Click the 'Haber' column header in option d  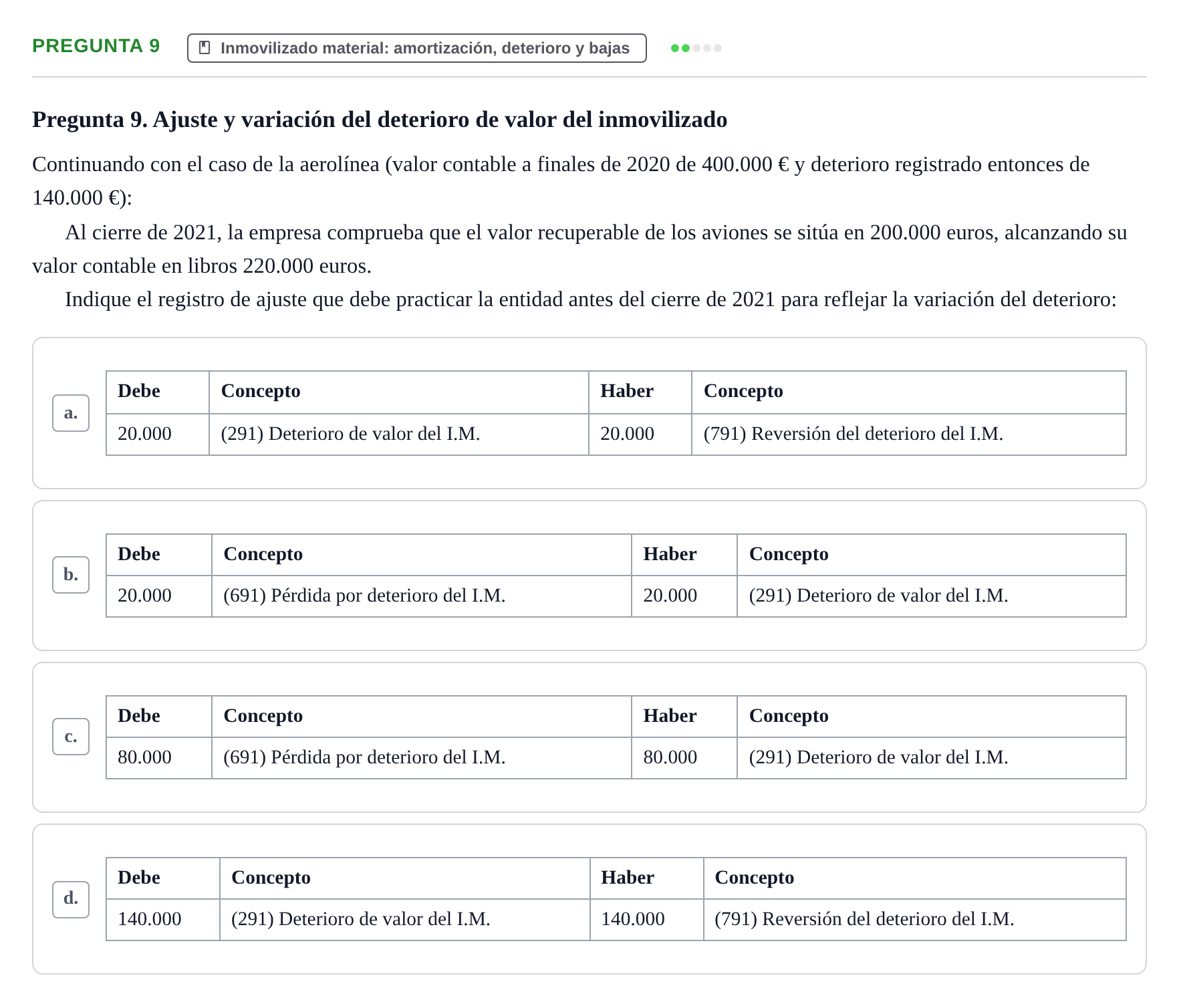628,878
